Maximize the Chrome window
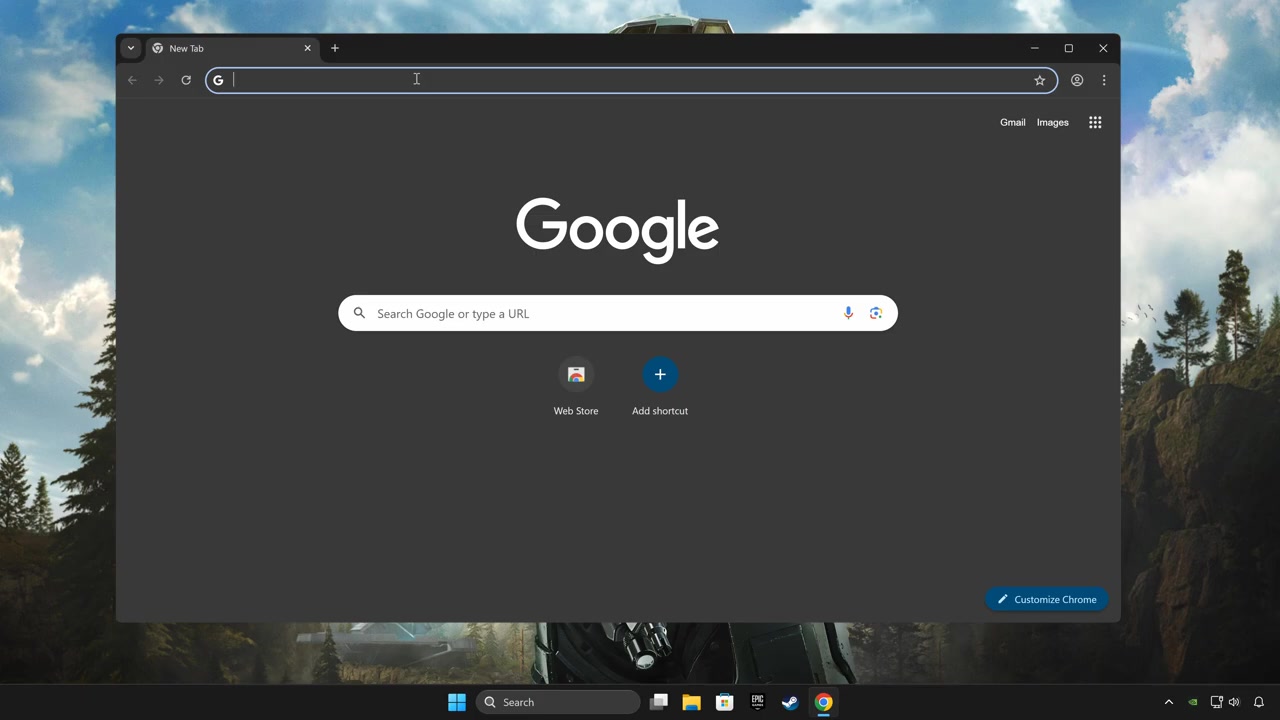 pos(1069,48)
